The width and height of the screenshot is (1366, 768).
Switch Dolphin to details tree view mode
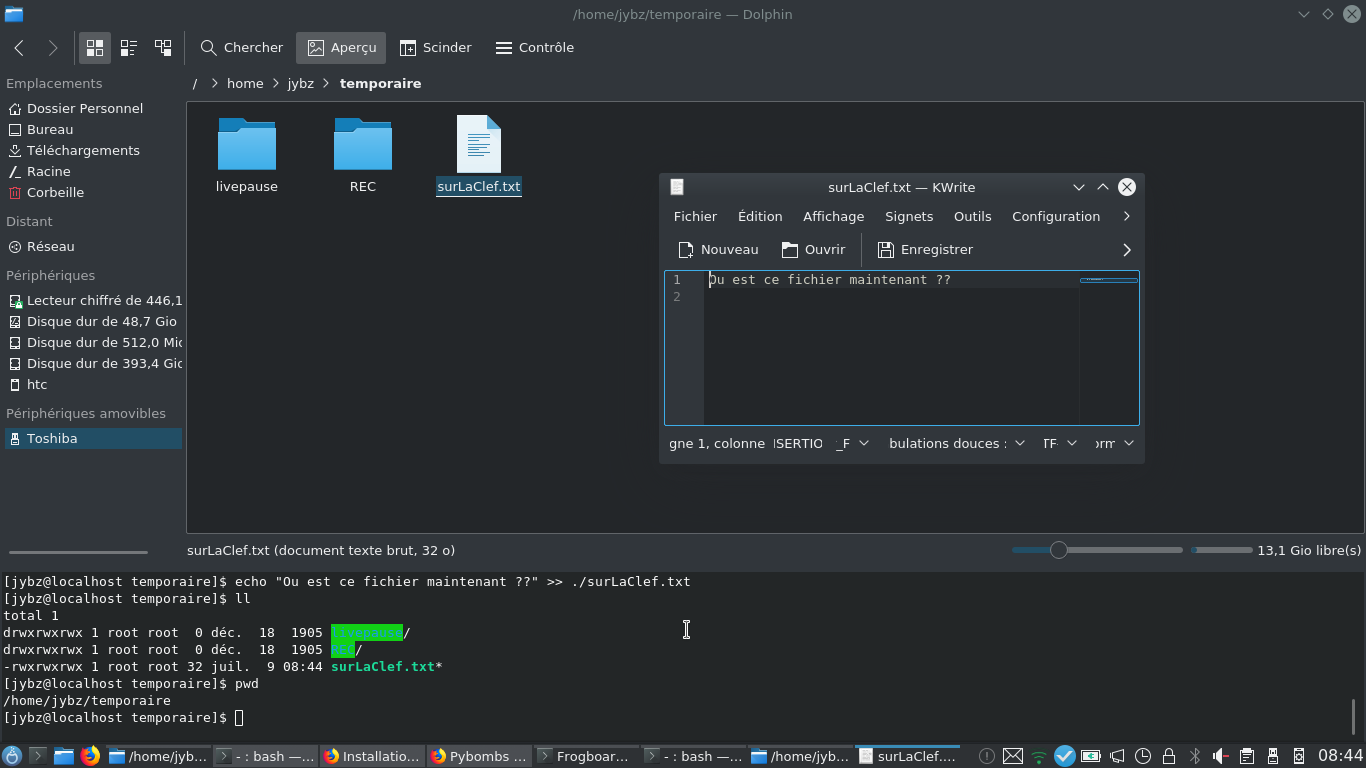pyautogui.click(x=163, y=47)
